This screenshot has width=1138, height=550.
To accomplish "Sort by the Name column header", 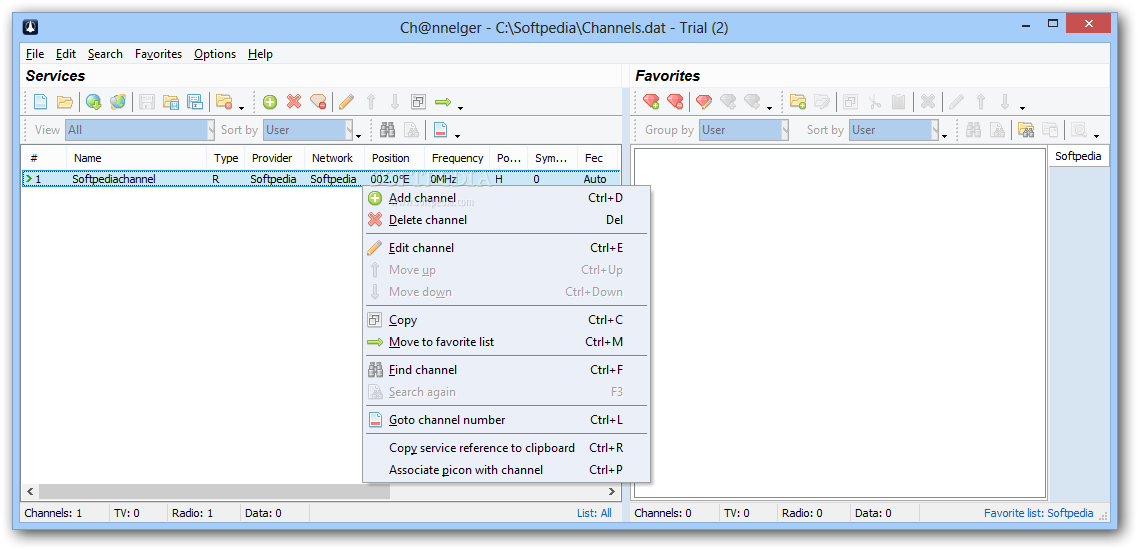I will (x=137, y=158).
